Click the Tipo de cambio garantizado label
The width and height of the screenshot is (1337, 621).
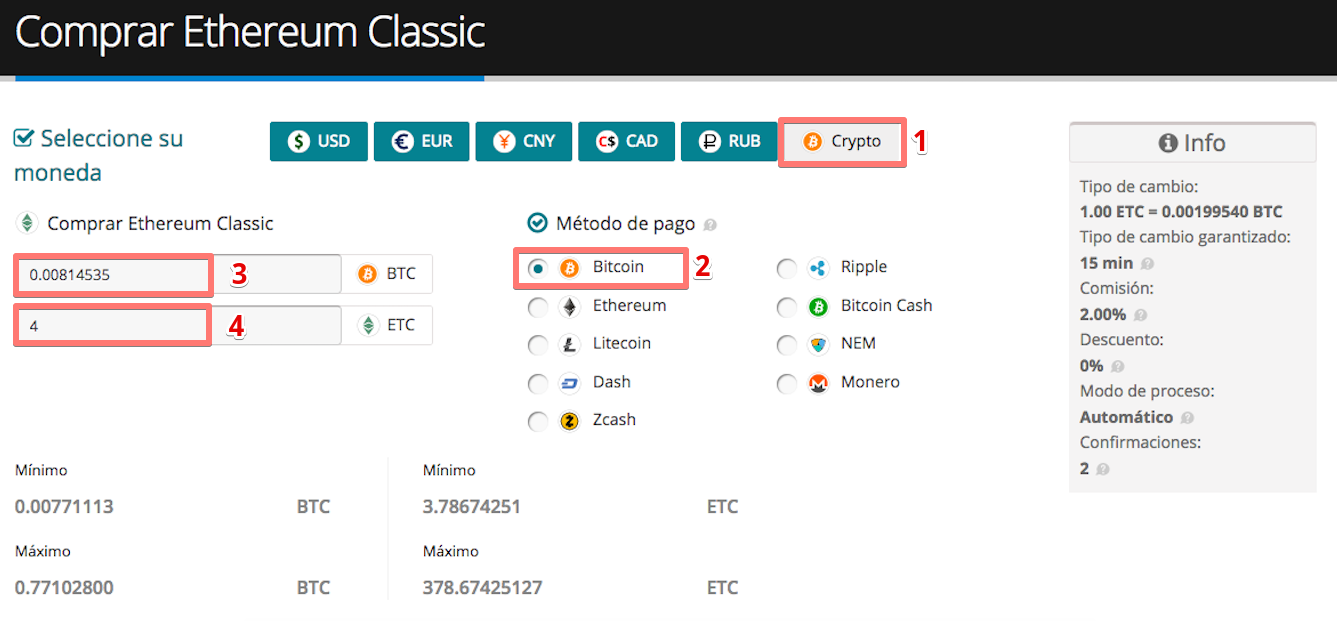click(x=1185, y=237)
